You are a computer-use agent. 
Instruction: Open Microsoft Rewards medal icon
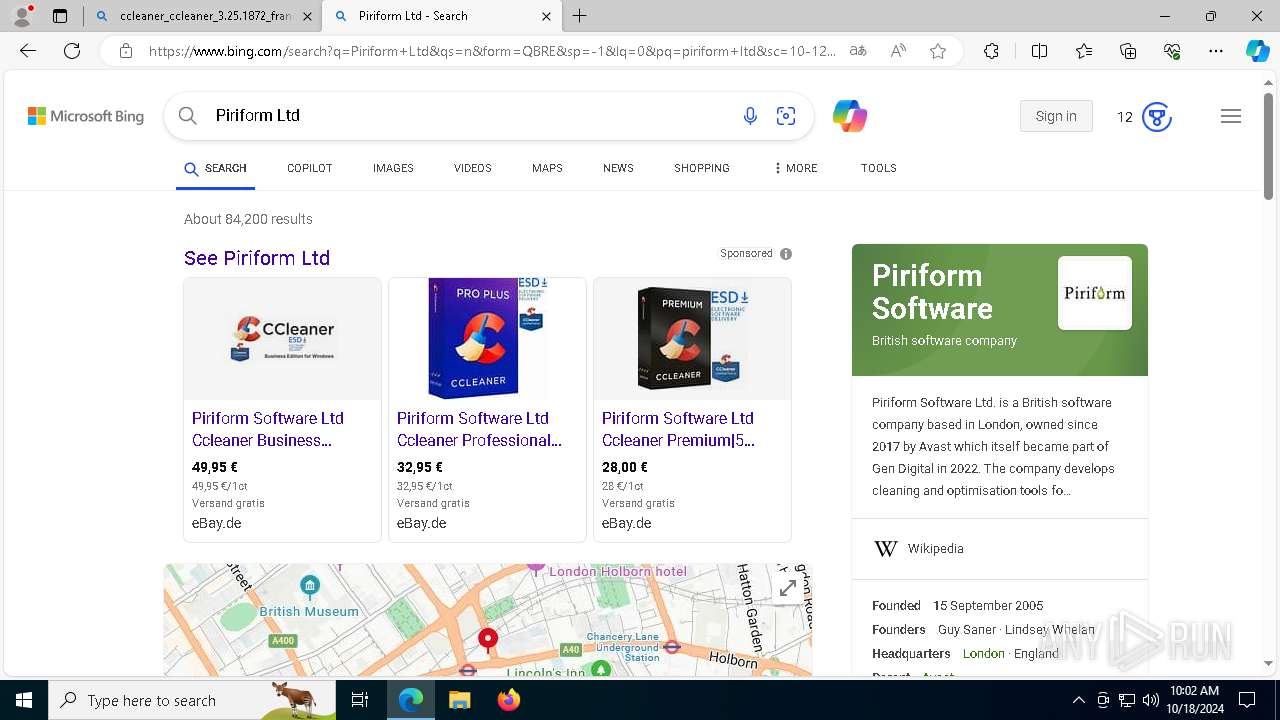coord(1157,117)
